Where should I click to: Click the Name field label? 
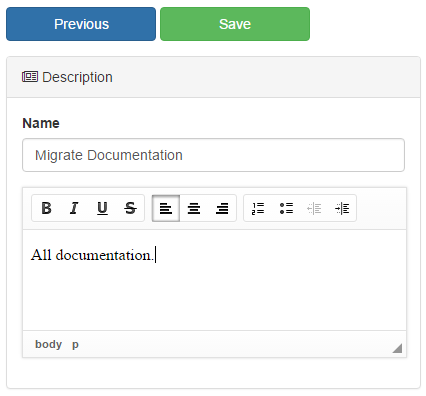coord(41,123)
